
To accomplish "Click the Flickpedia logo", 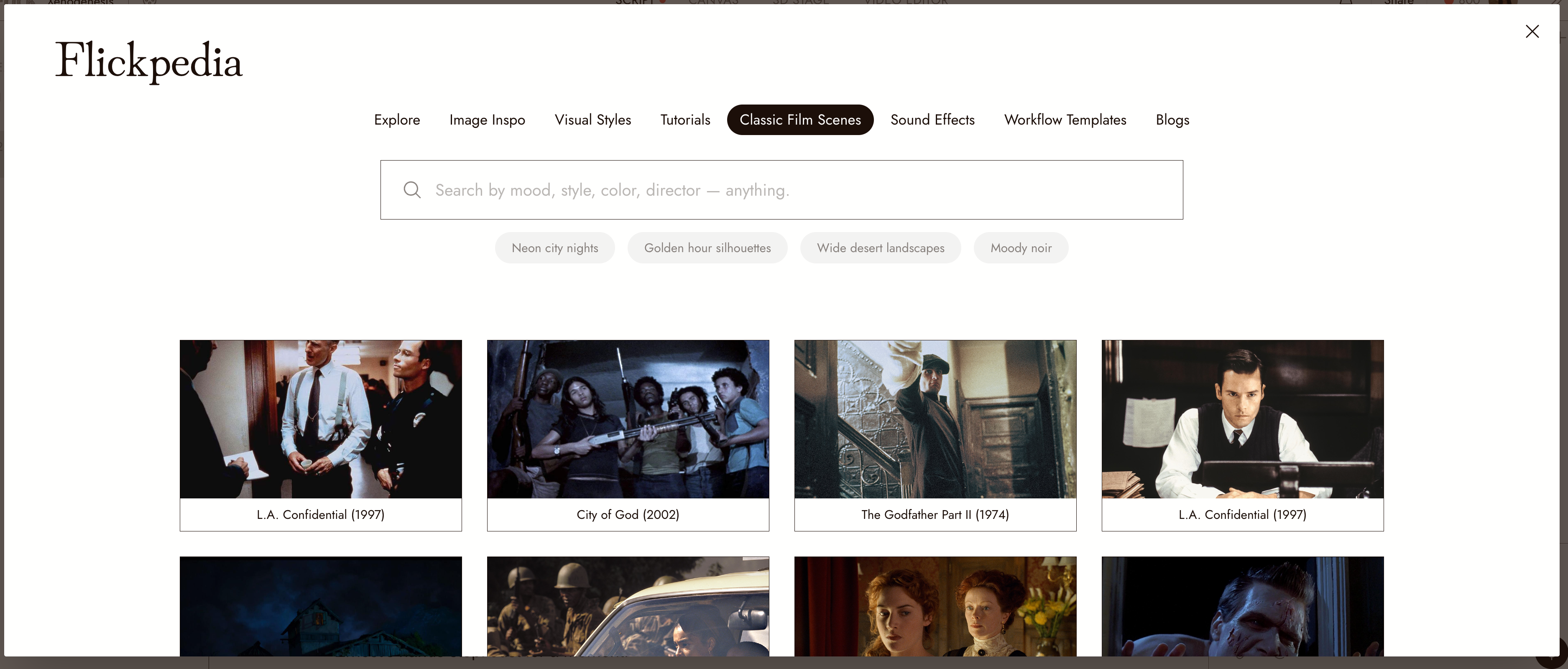I will point(148,61).
